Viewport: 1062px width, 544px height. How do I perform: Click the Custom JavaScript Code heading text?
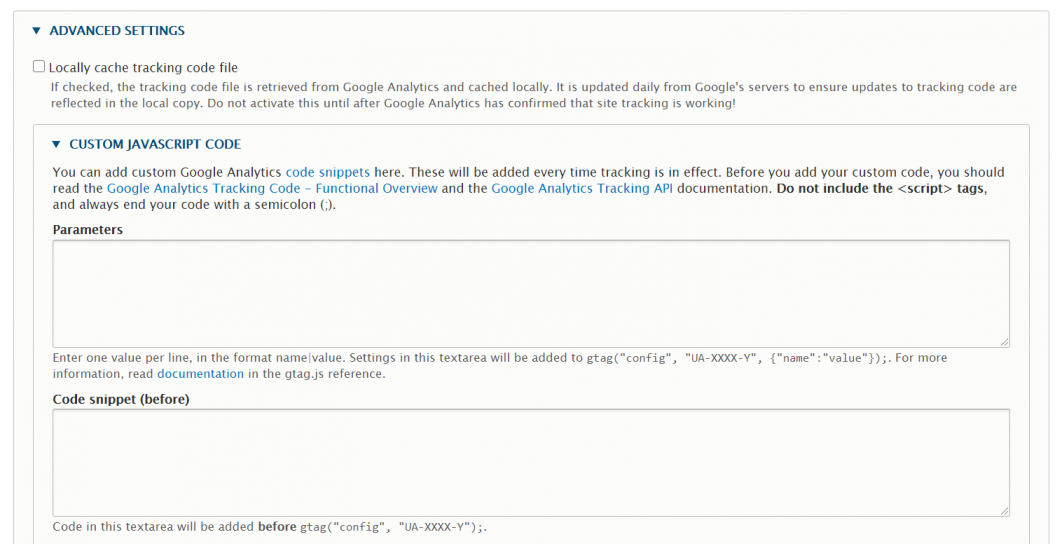[x=155, y=144]
